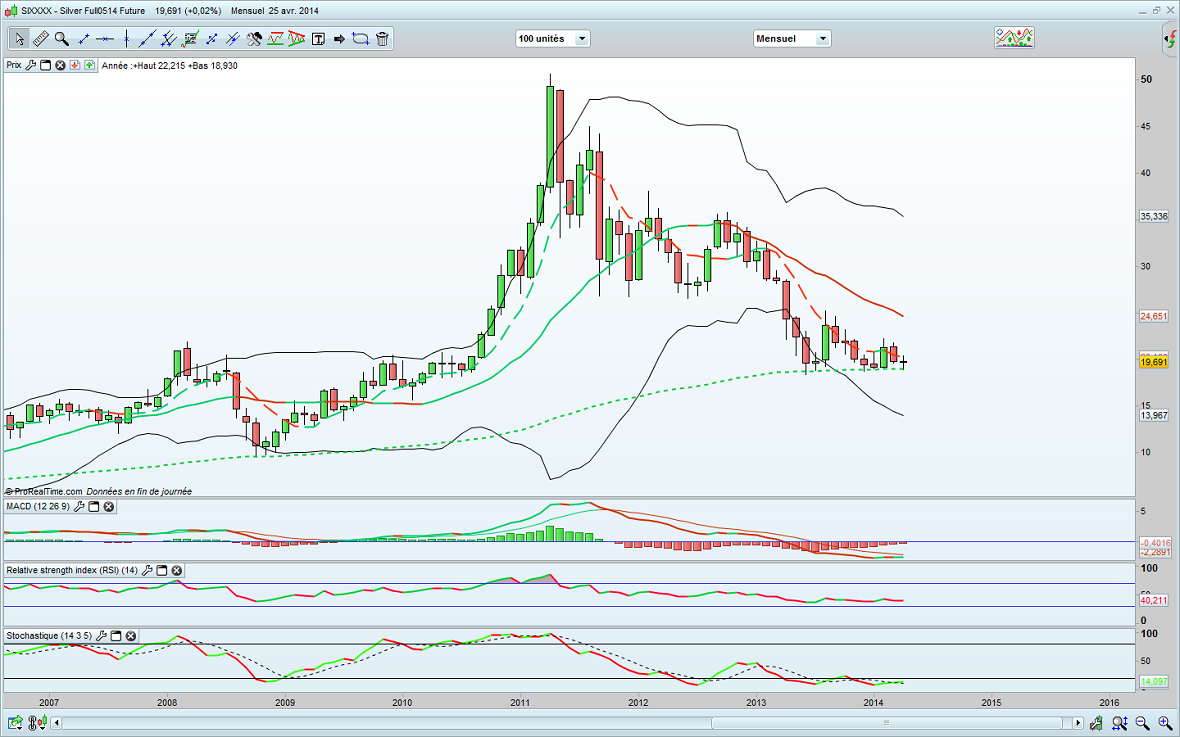
Task: Open the indicators and trading systems icon
Action: (1014, 38)
